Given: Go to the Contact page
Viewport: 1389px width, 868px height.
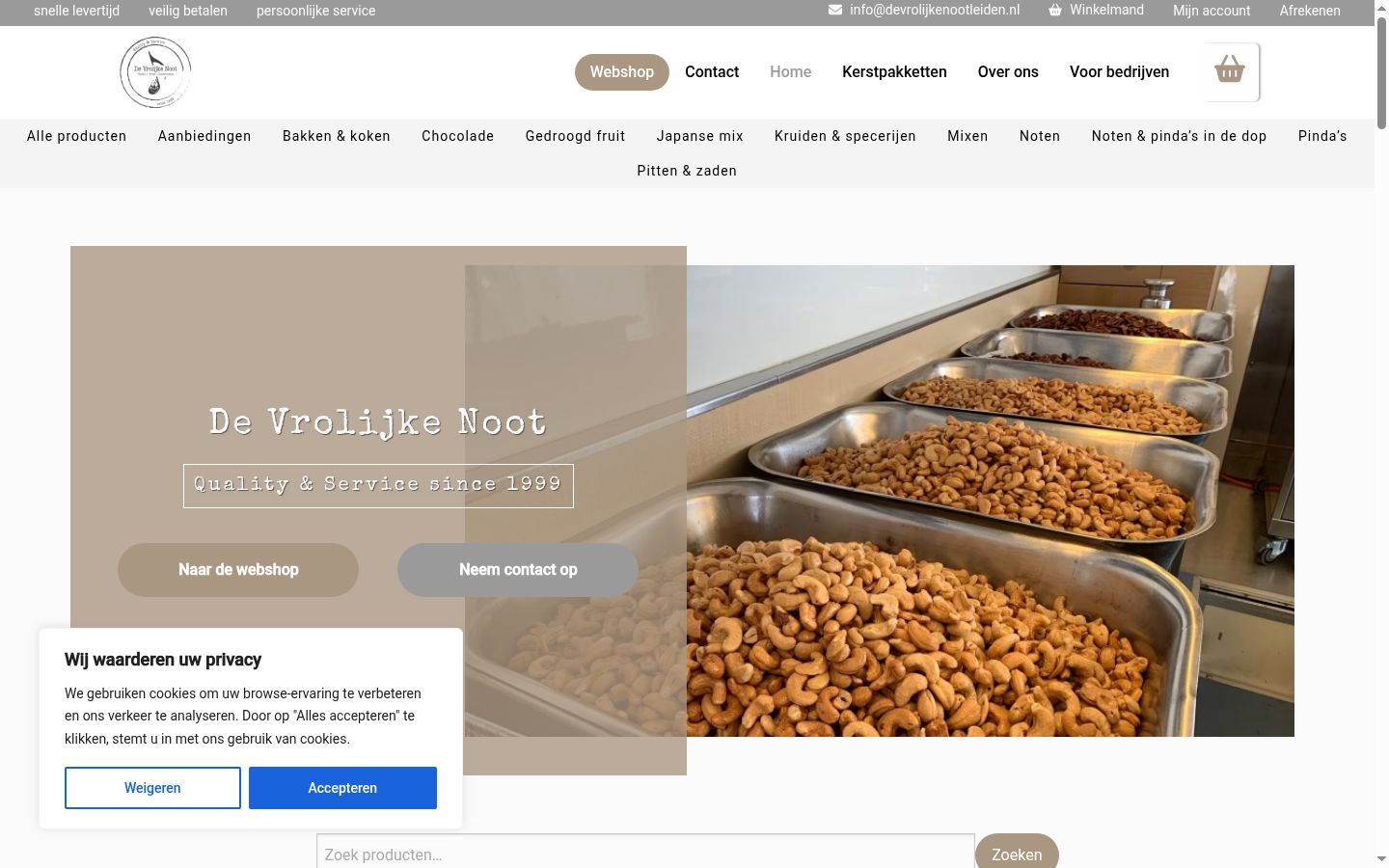Looking at the screenshot, I should [x=712, y=72].
